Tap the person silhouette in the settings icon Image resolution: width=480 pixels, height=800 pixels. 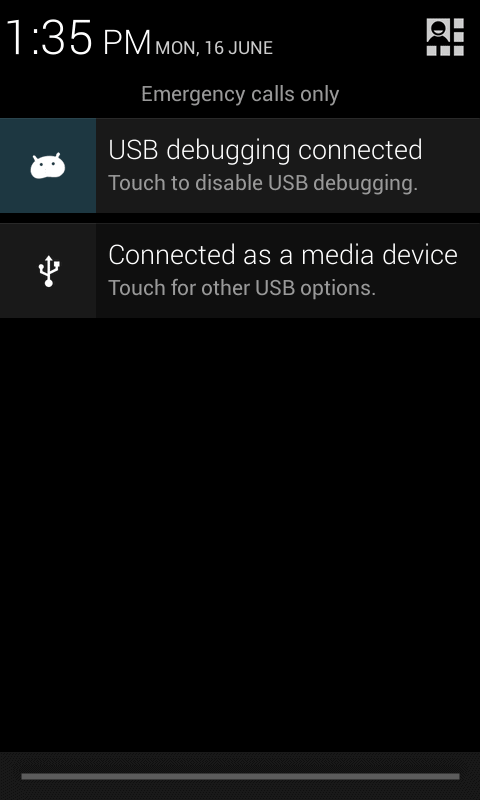[x=439, y=31]
